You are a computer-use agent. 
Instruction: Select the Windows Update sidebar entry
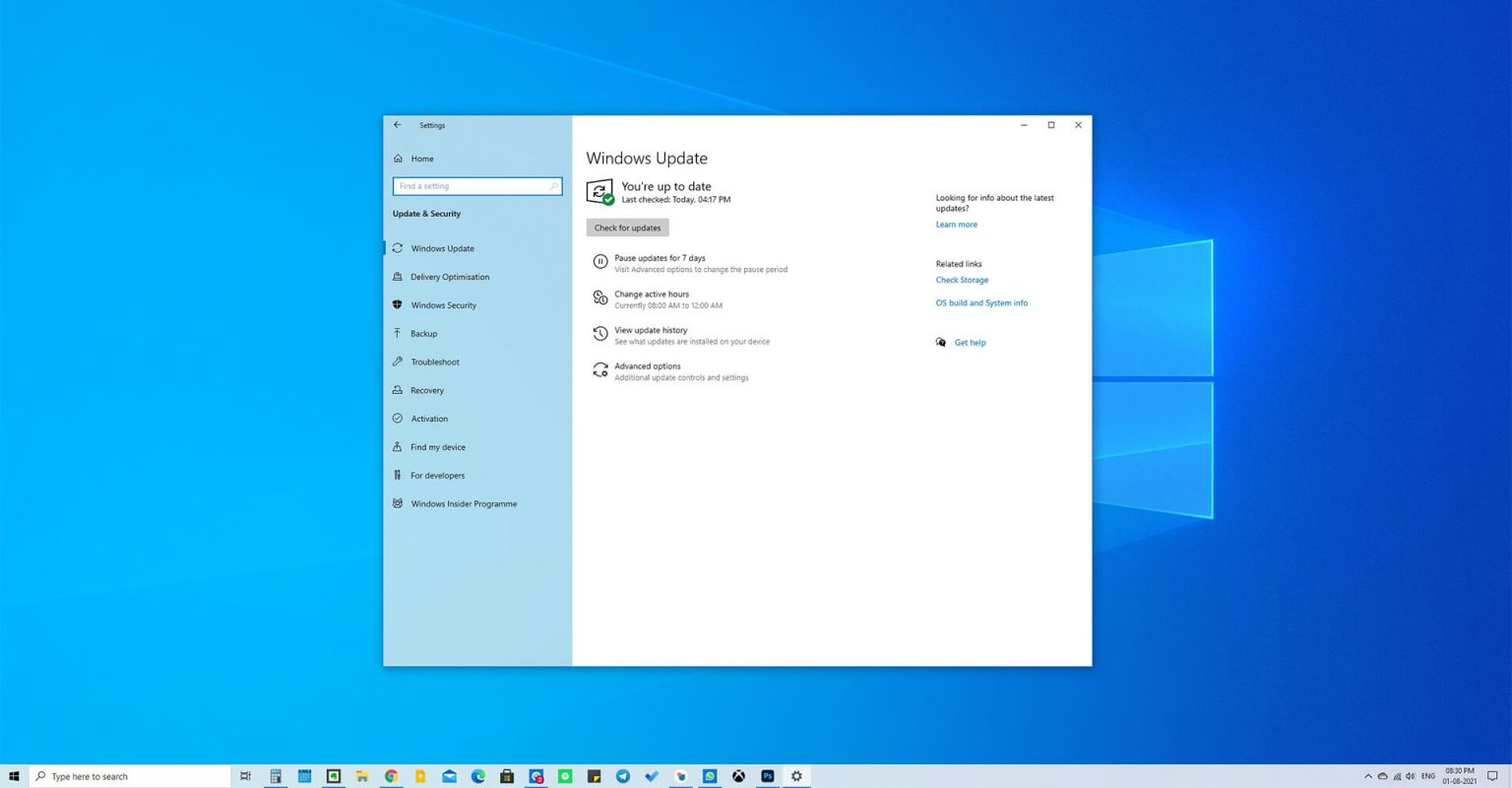click(x=442, y=248)
